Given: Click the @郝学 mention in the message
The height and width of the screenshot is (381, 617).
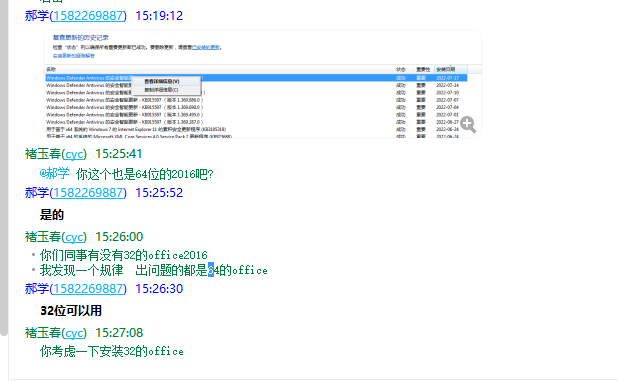Looking at the screenshot, I should pyautogui.click(x=54, y=174).
